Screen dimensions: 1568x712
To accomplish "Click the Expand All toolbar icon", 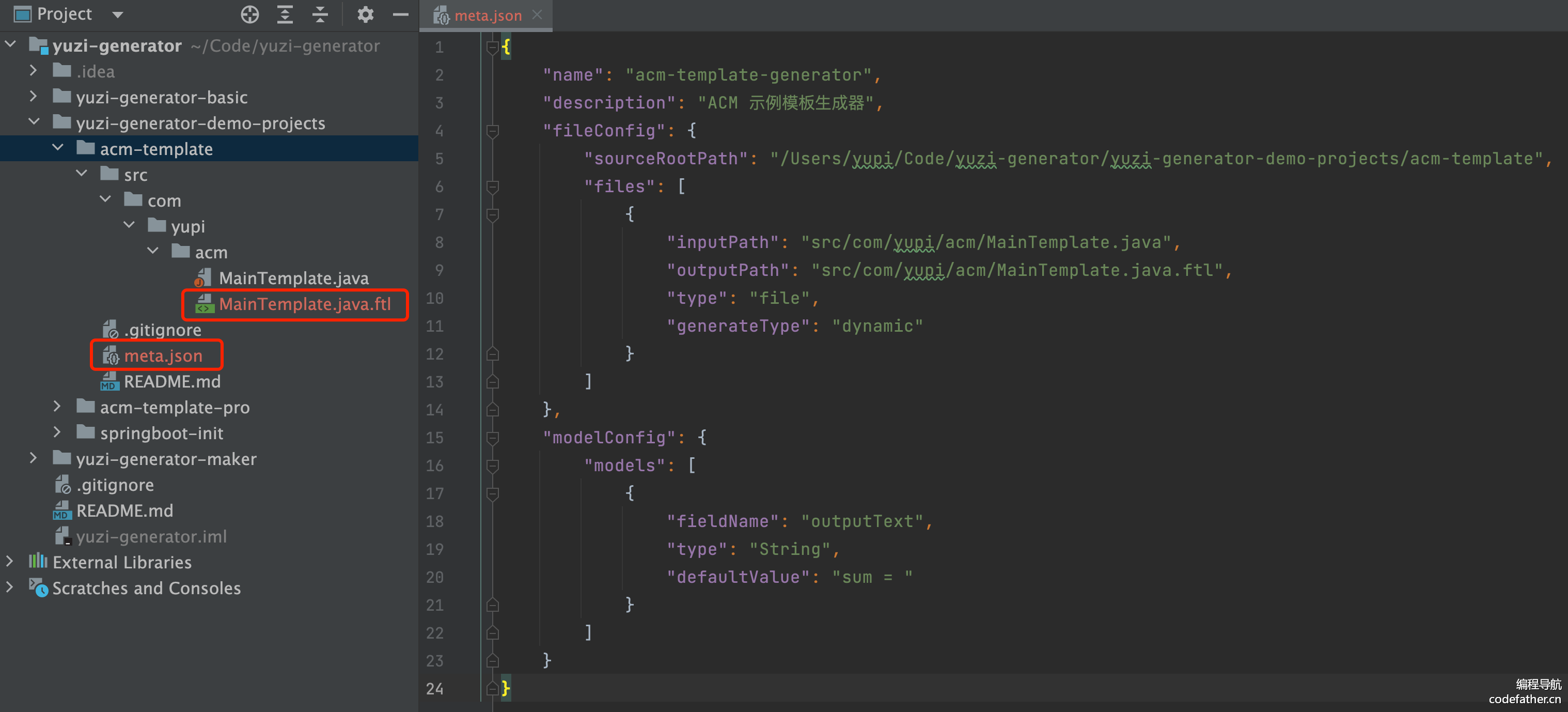I will 285,14.
